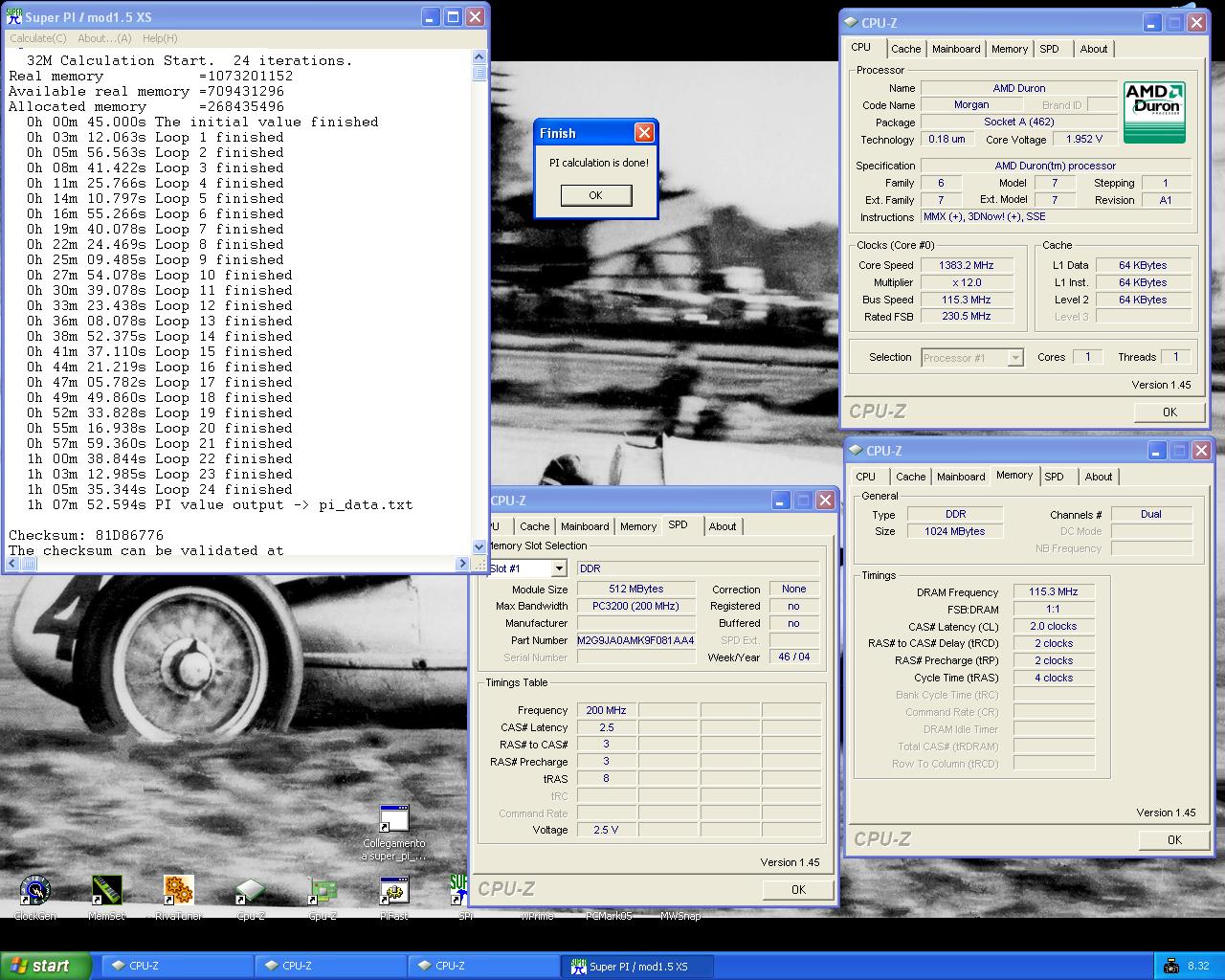Open the MemSet desktop shortcut
This screenshot has width=1225, height=980.
coord(107,890)
